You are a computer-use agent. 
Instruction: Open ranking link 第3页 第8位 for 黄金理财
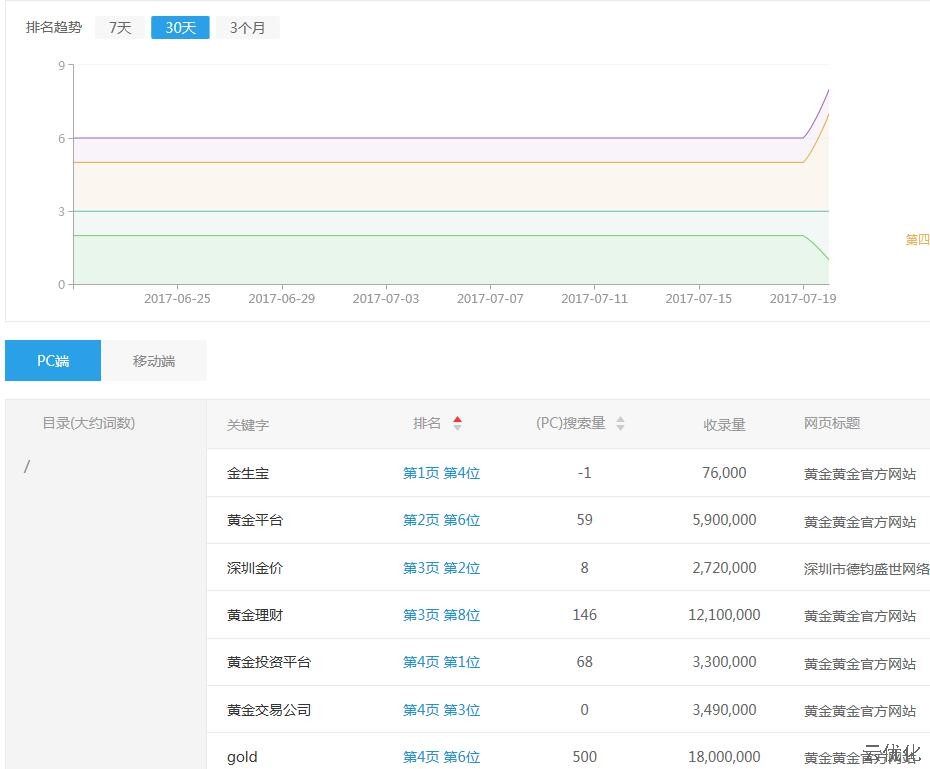(x=441, y=615)
